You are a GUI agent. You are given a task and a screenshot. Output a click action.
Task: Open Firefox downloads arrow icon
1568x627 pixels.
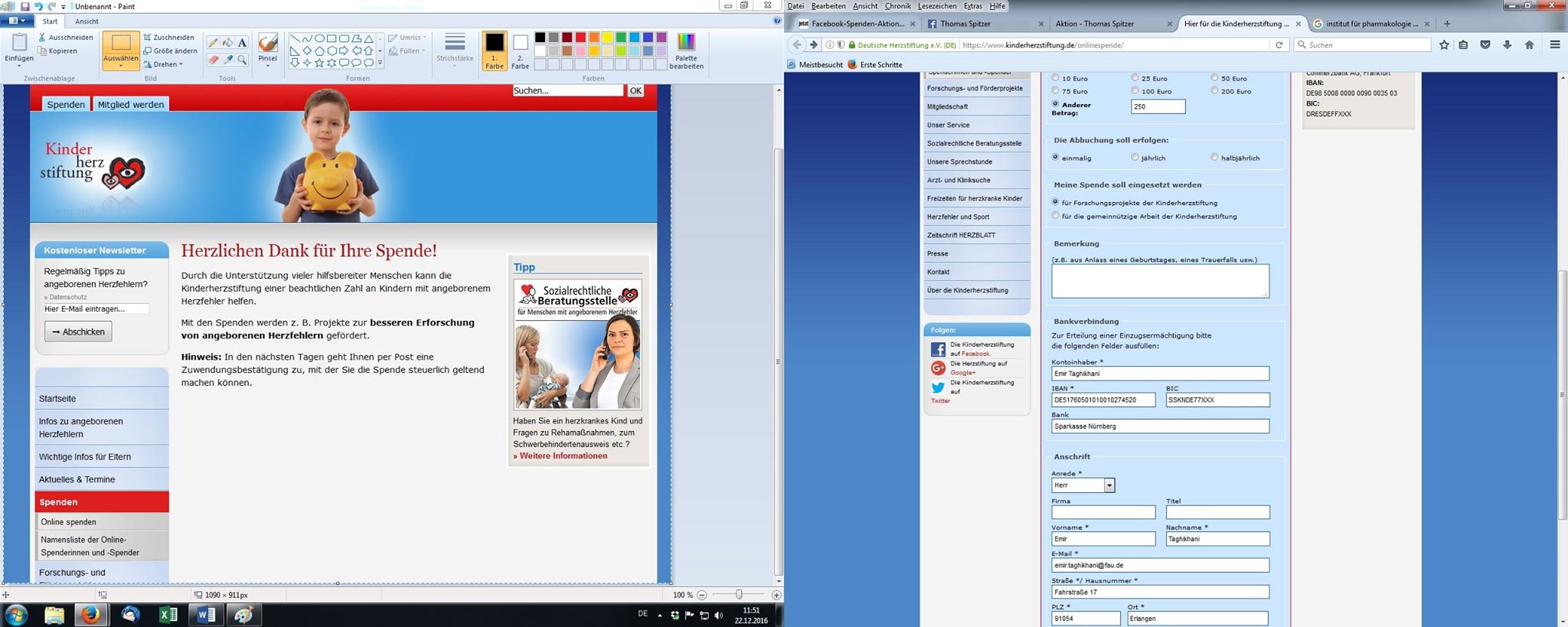pyautogui.click(x=1507, y=45)
